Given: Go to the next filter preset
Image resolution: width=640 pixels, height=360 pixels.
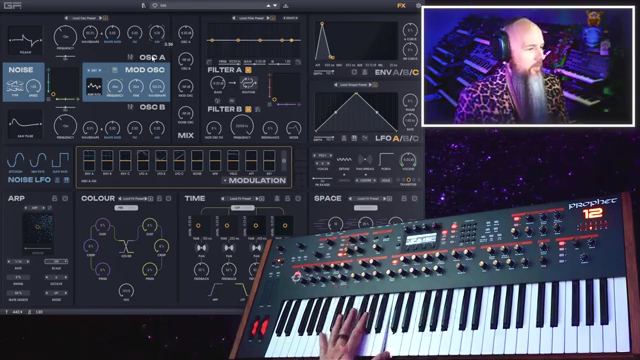Looking at the screenshot, I should click(x=268, y=18).
